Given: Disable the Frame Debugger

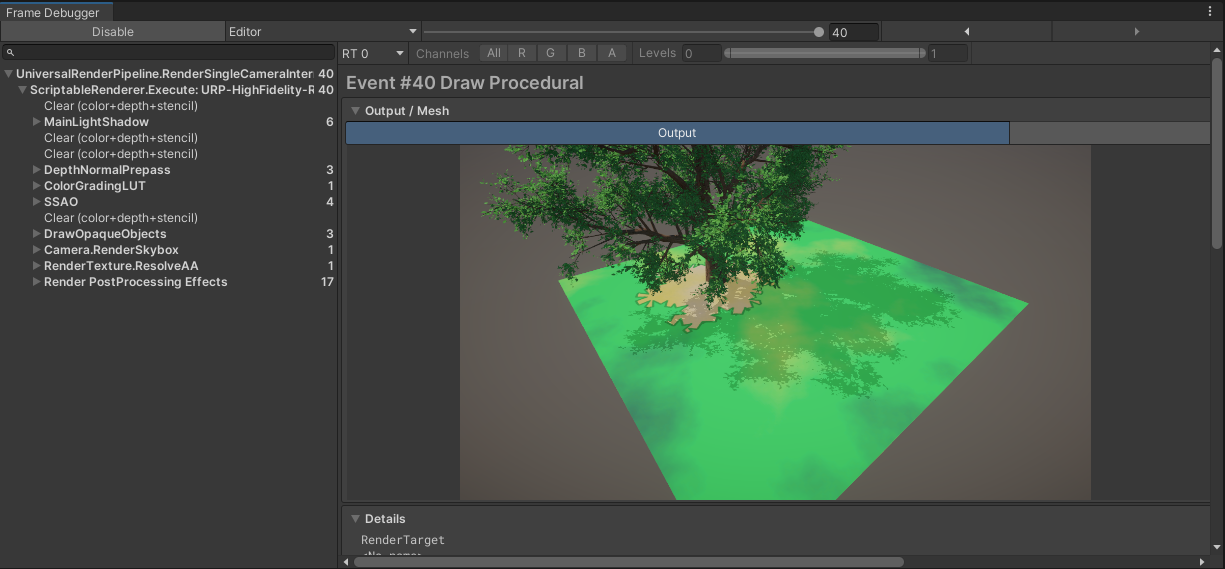Looking at the screenshot, I should point(113,32).
